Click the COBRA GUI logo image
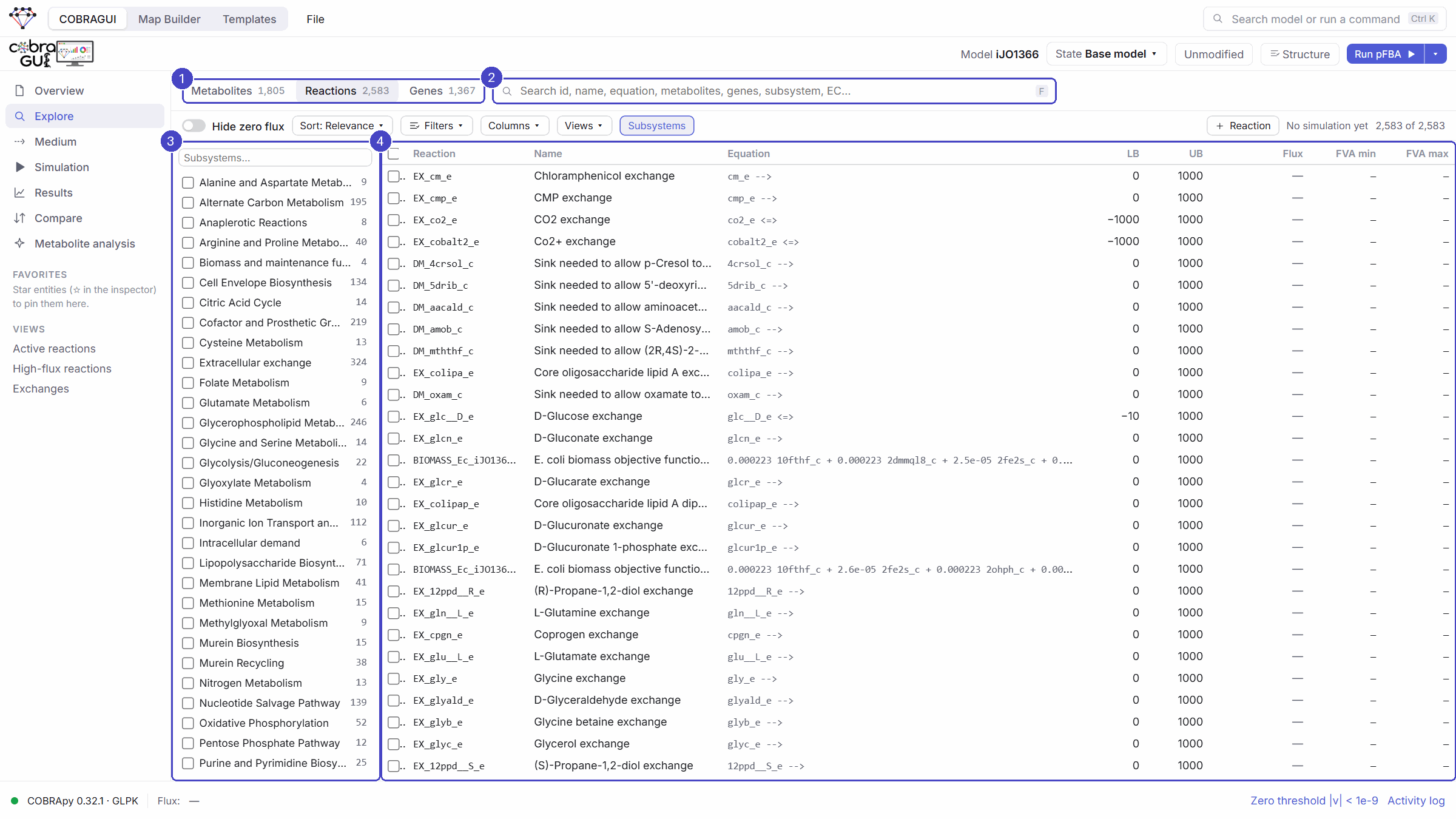Image resolution: width=1456 pixels, height=819 pixels. click(51, 53)
